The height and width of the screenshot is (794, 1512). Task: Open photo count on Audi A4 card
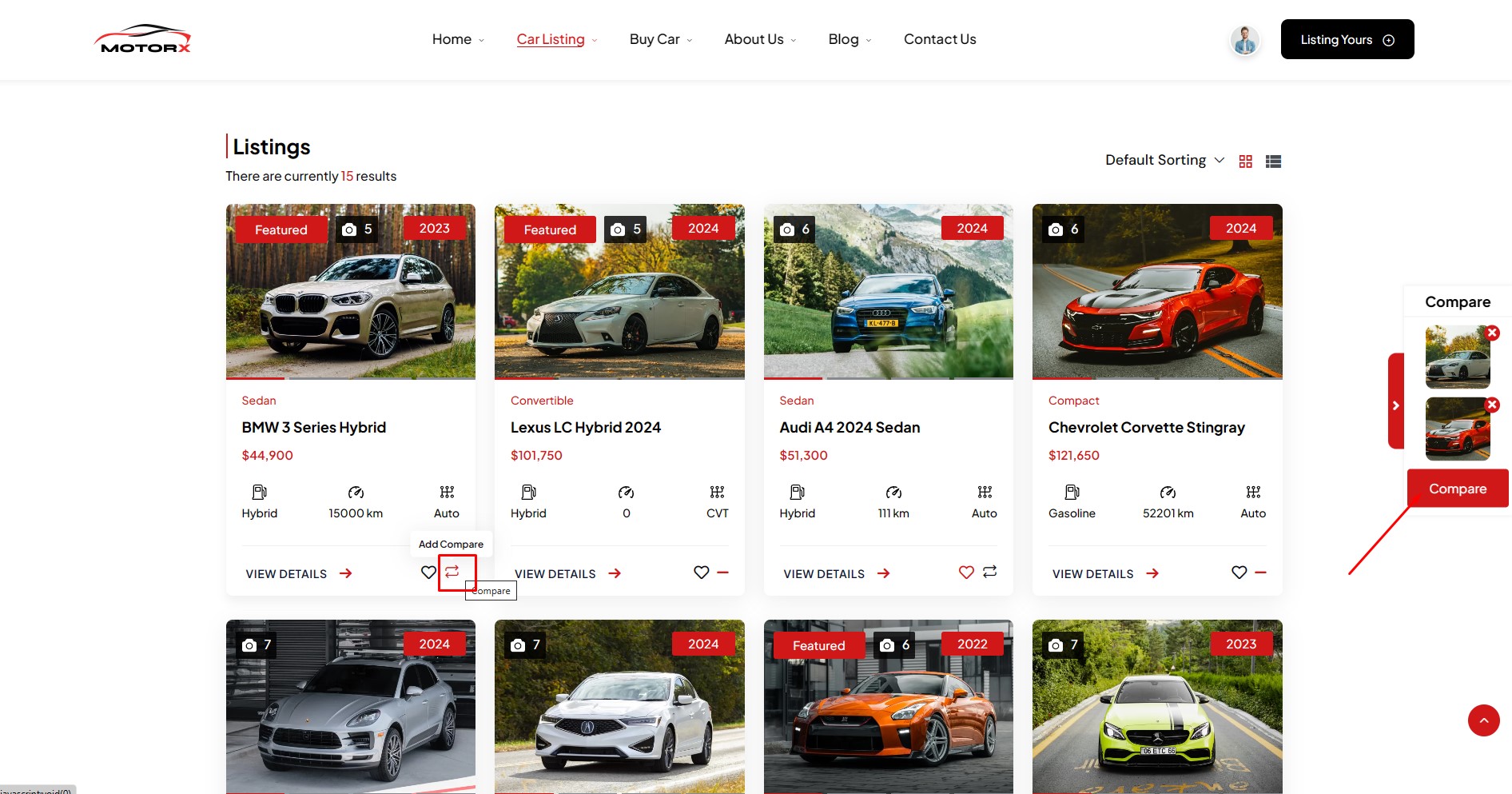point(794,229)
